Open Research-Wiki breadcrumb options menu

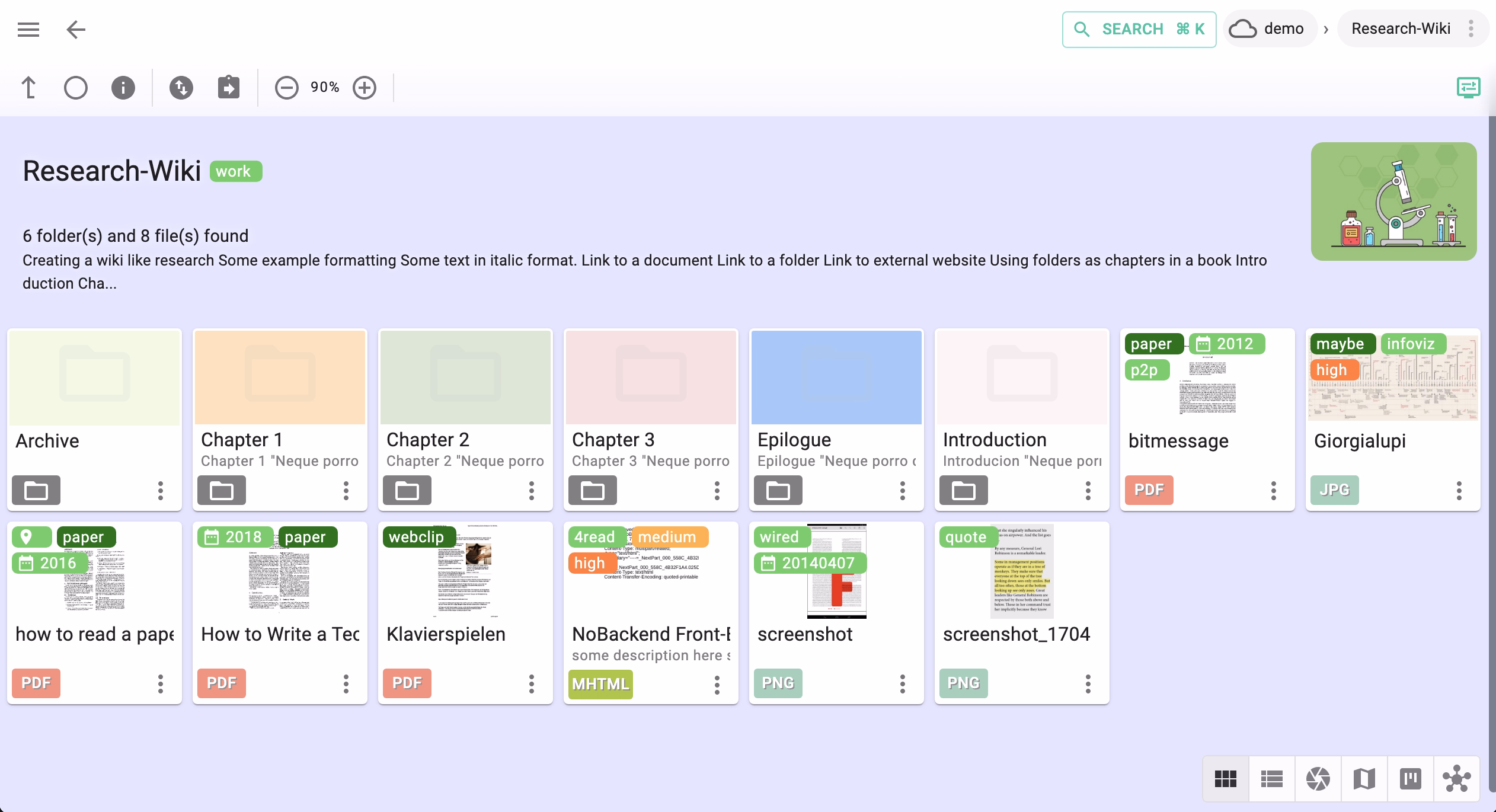1471,28
